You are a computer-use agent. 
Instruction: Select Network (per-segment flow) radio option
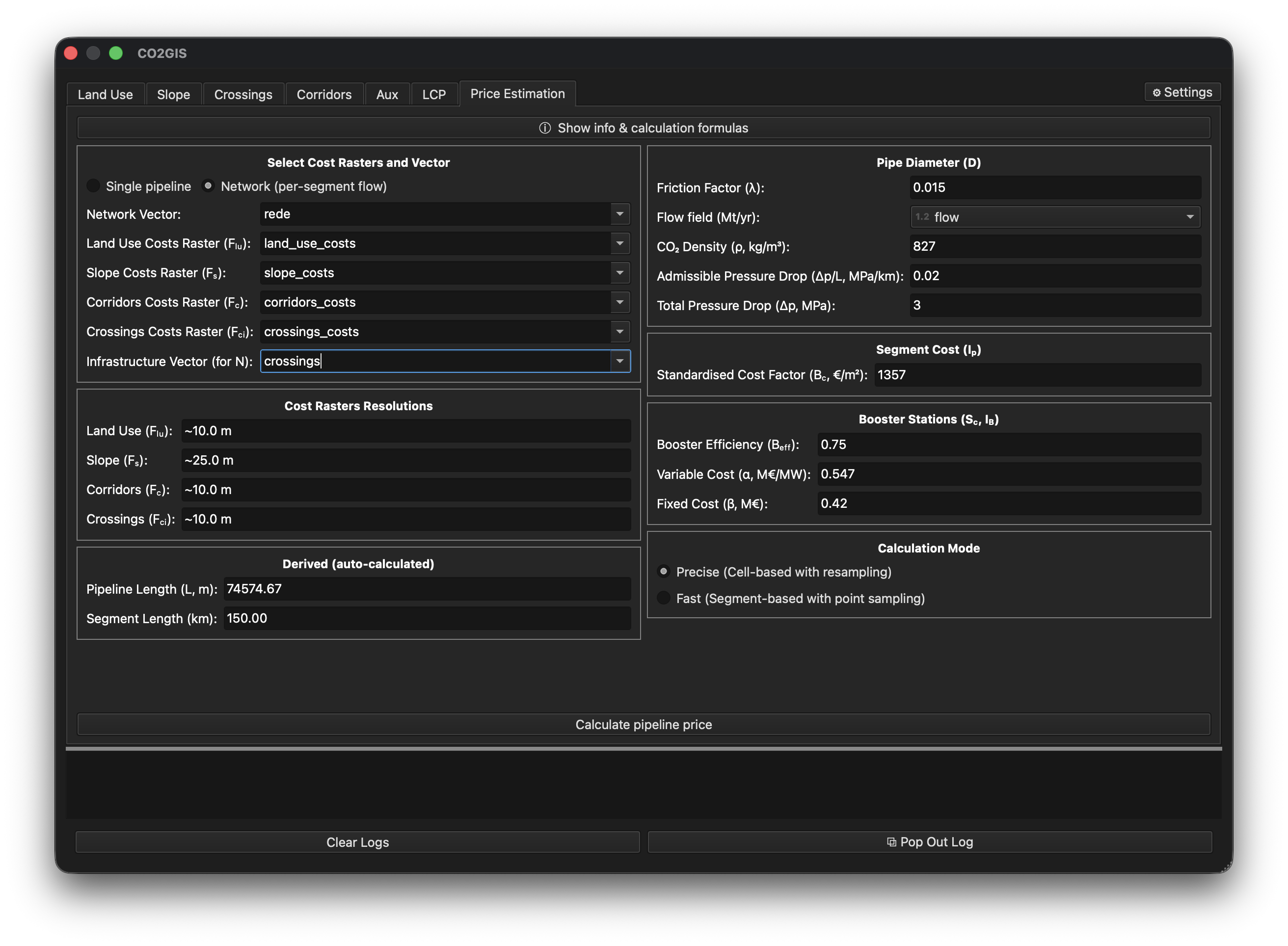(208, 186)
